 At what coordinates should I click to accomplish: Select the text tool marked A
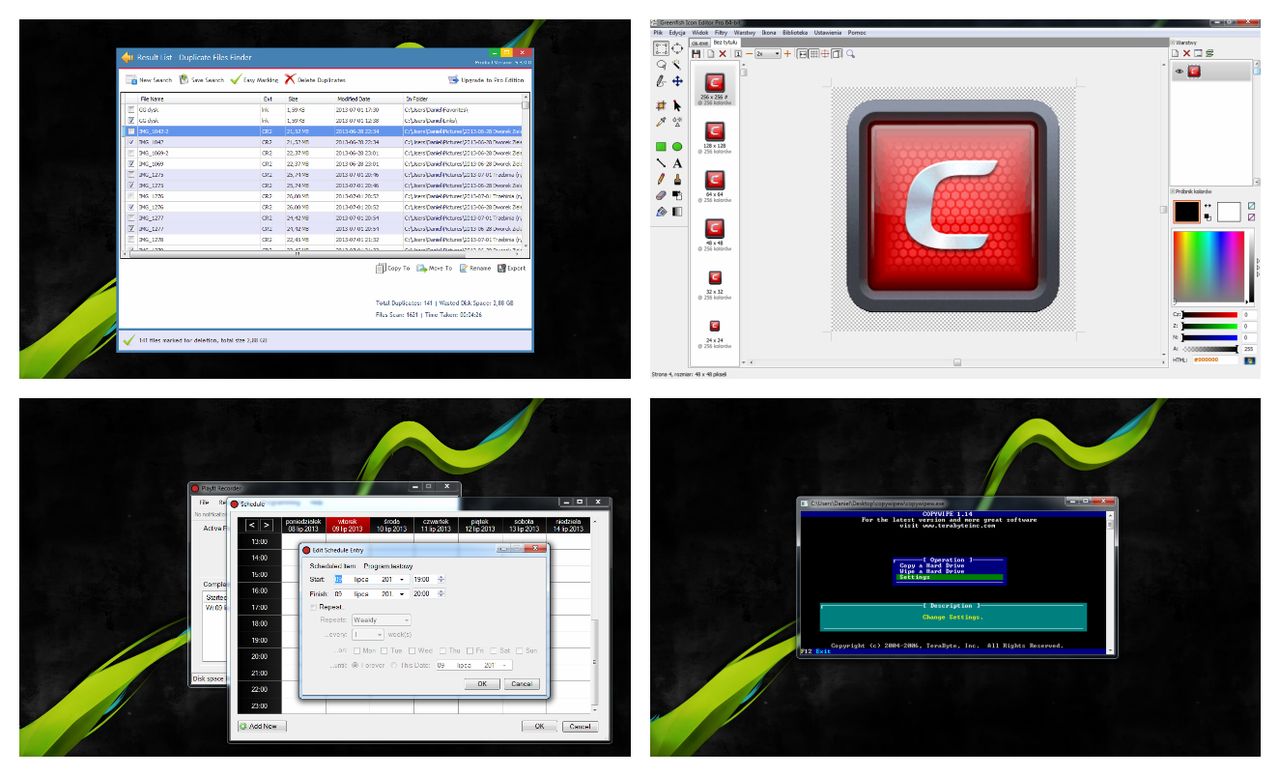[x=677, y=163]
